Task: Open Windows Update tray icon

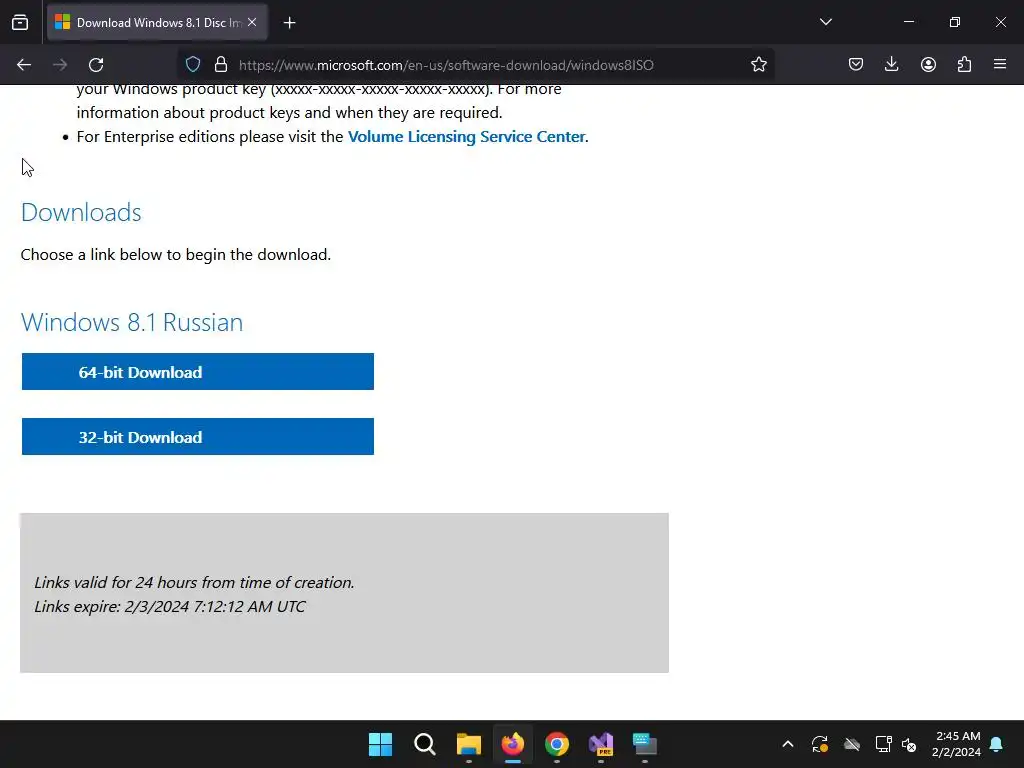Action: pyautogui.click(x=820, y=744)
